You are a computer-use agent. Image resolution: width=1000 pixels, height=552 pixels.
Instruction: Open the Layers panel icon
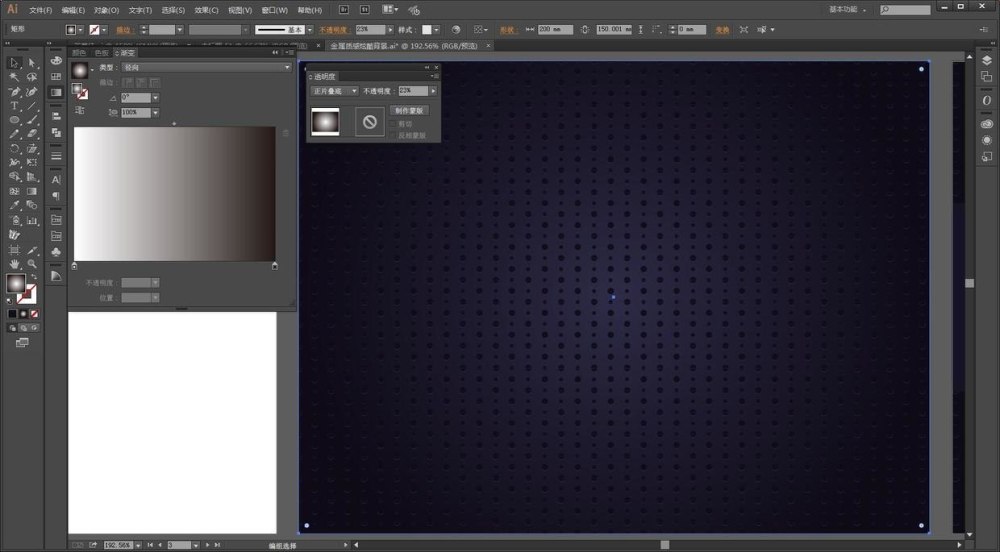(987, 60)
